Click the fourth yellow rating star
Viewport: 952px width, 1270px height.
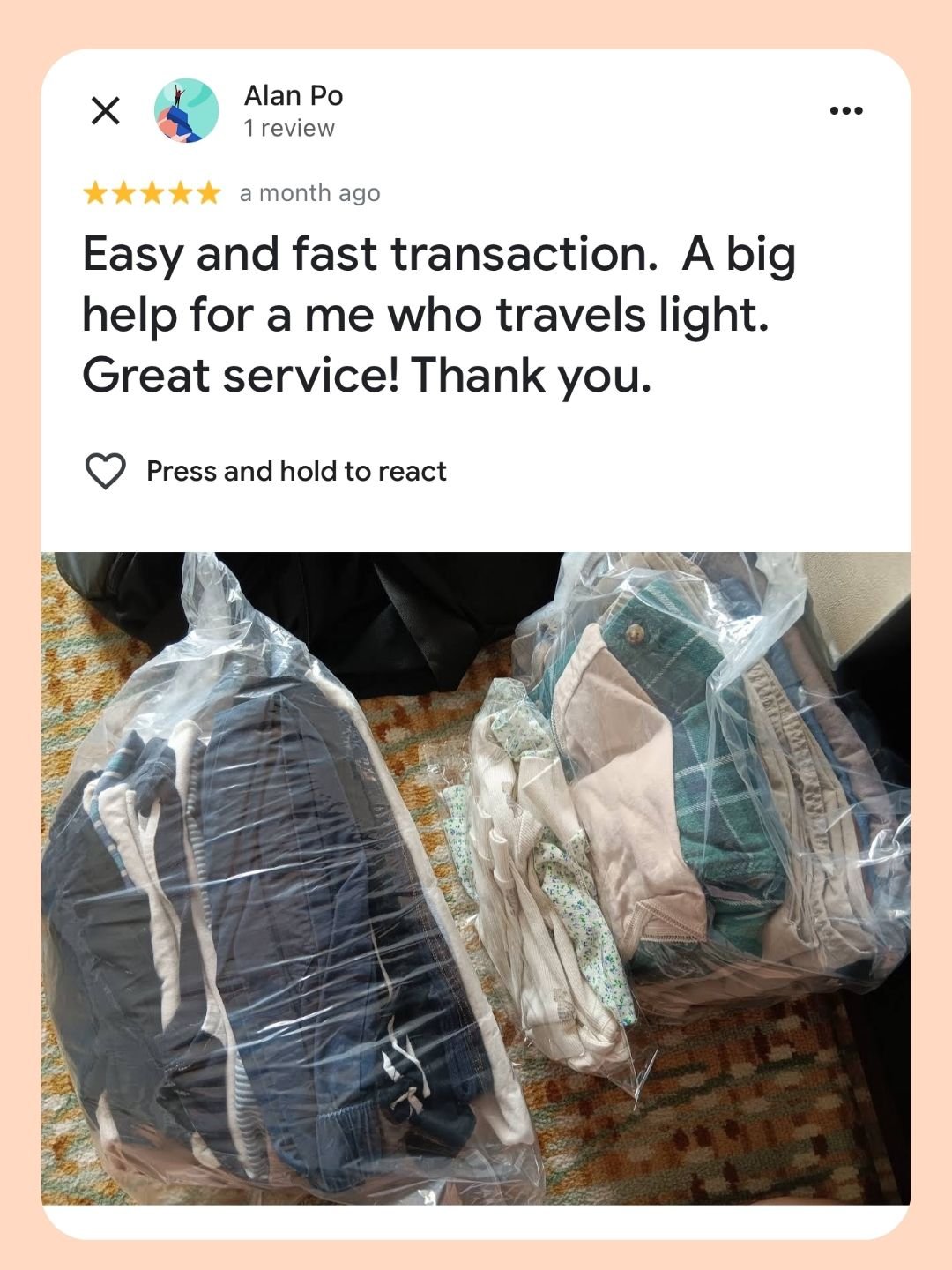(180, 193)
